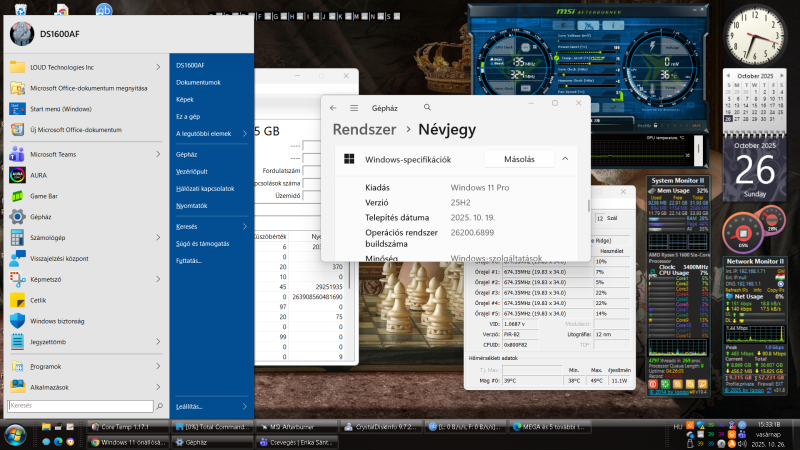Launch Game Bar from the Start menu
Viewport: 800px width, 450px height.
pos(17,196)
